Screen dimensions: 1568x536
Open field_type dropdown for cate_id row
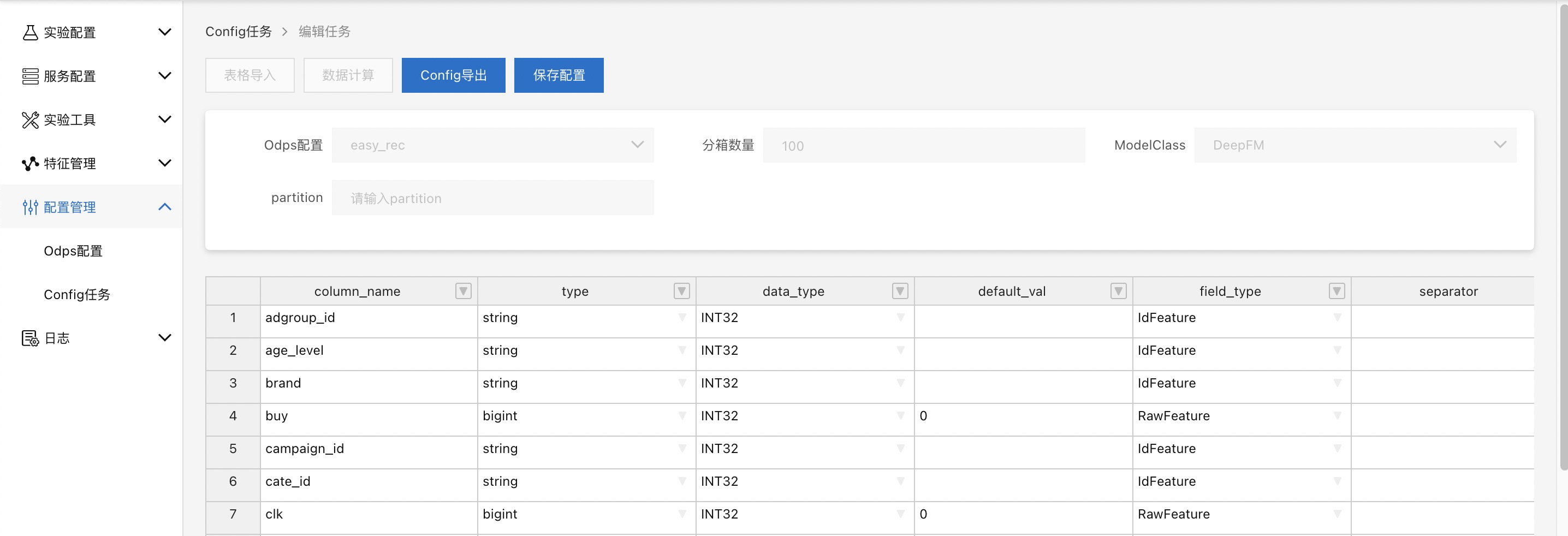point(1337,481)
